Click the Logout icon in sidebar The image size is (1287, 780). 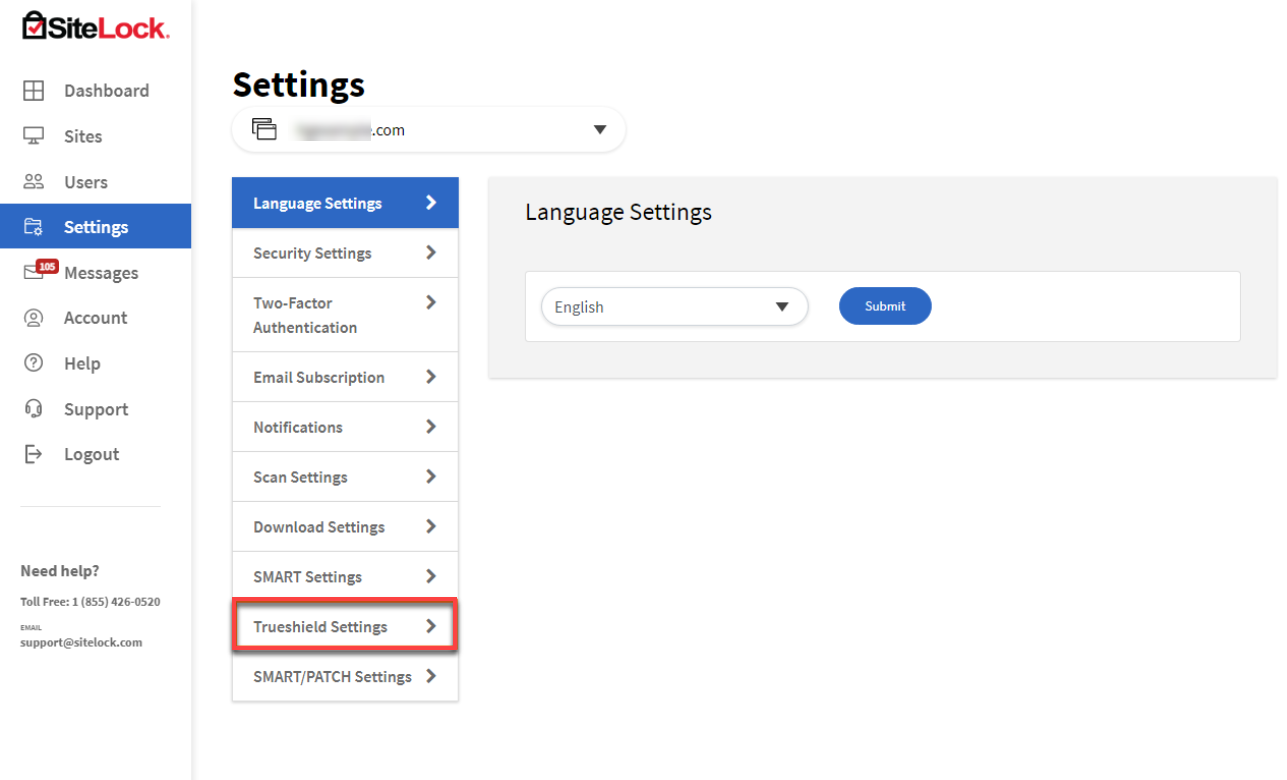[x=33, y=453]
